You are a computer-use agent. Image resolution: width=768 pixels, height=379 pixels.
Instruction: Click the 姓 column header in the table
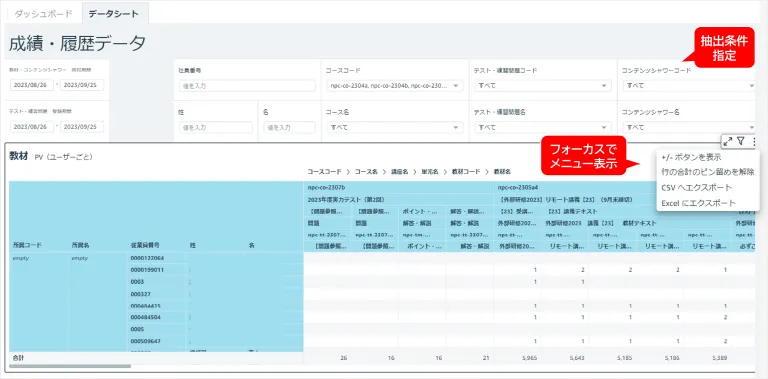pos(193,245)
